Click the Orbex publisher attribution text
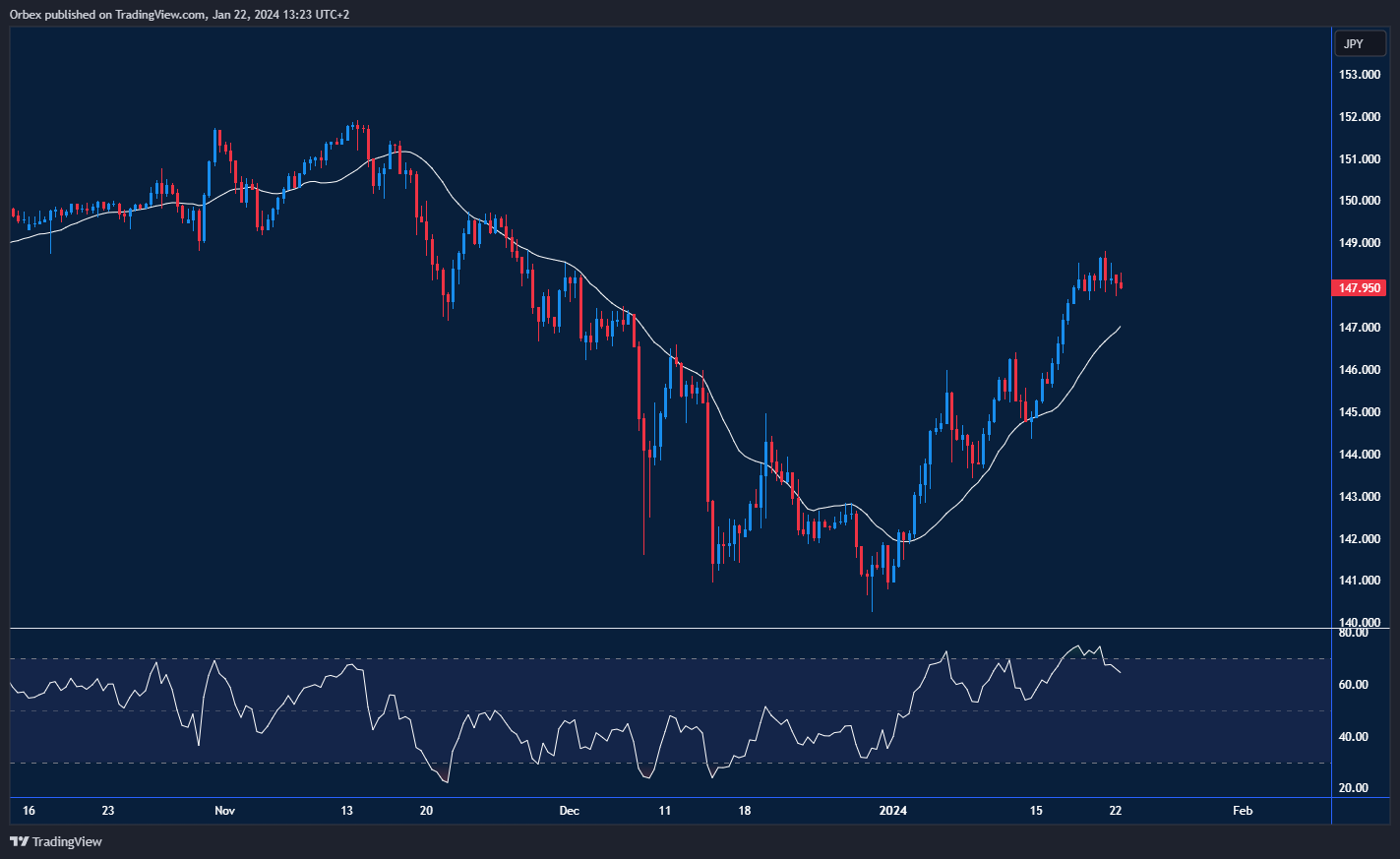 click(26, 15)
